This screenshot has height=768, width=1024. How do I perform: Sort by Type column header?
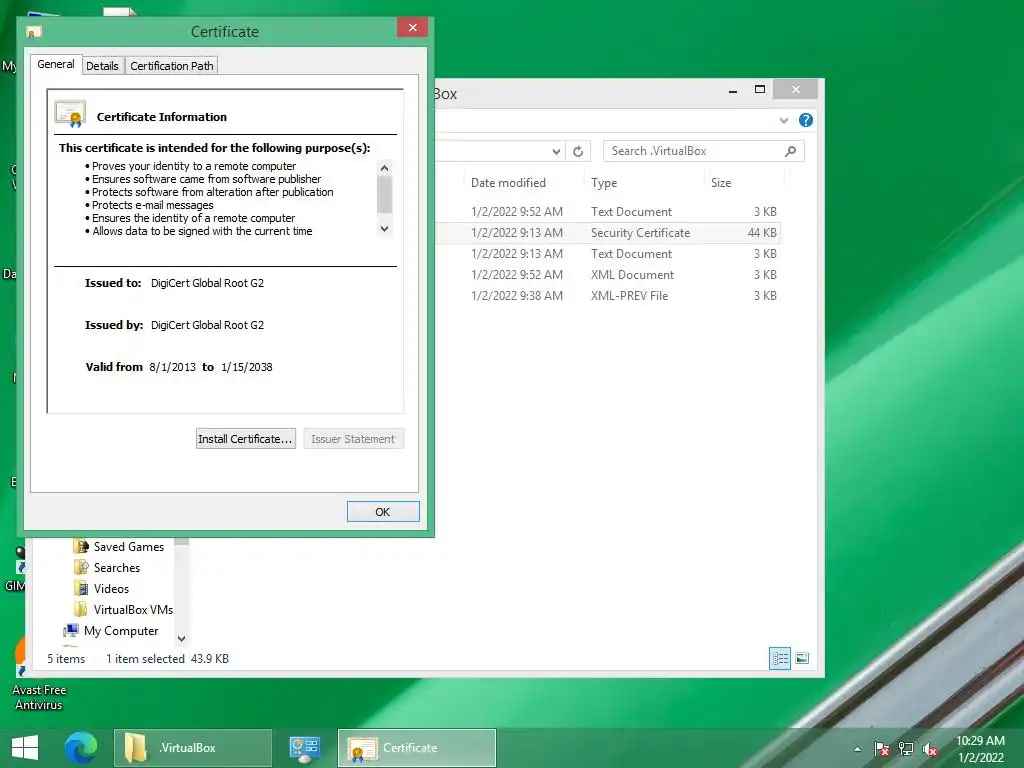click(604, 183)
